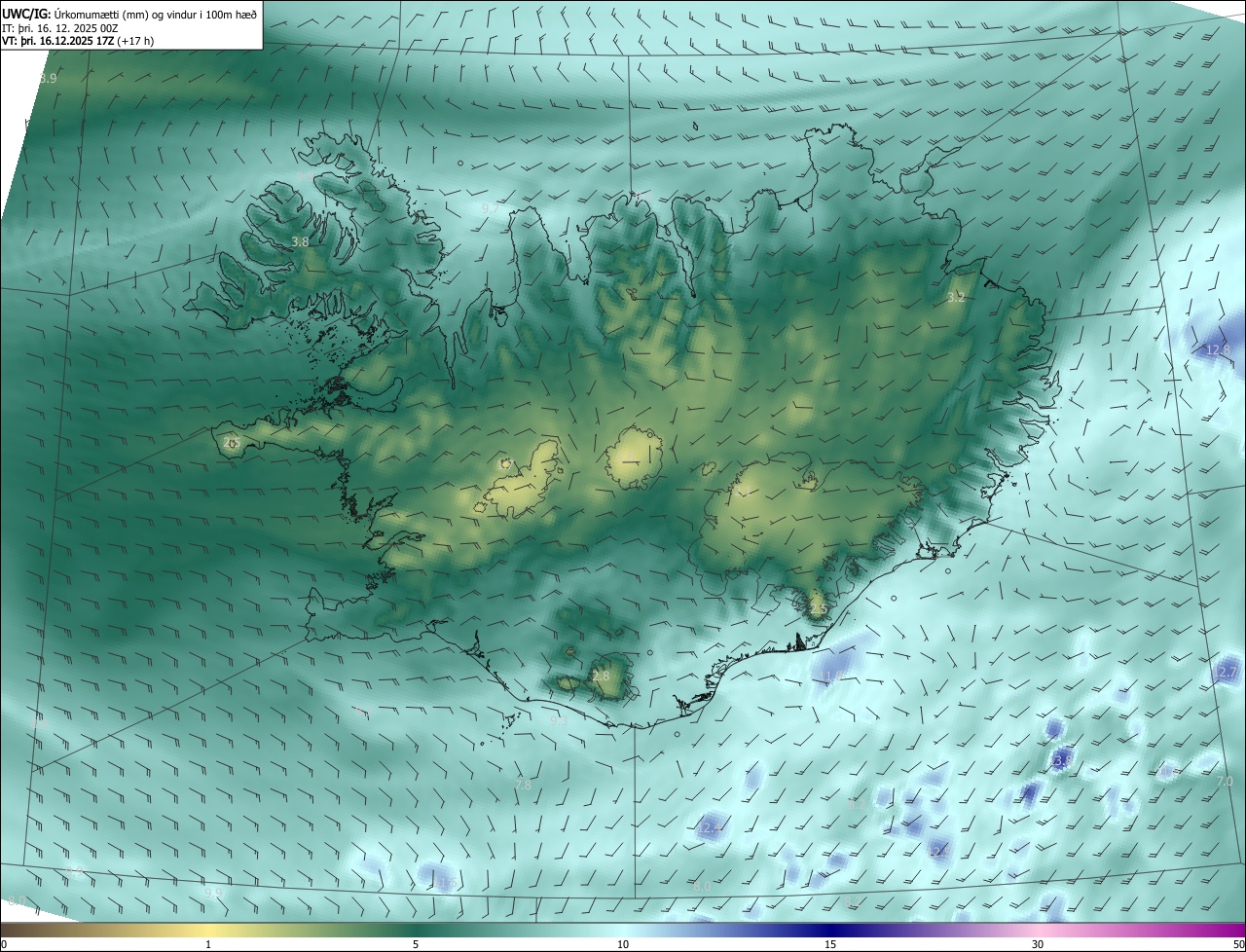This screenshot has height=952, width=1246.
Task: Click the valid time "VT: þri. 16.12.2025 17Z"
Action: click(x=57, y=41)
